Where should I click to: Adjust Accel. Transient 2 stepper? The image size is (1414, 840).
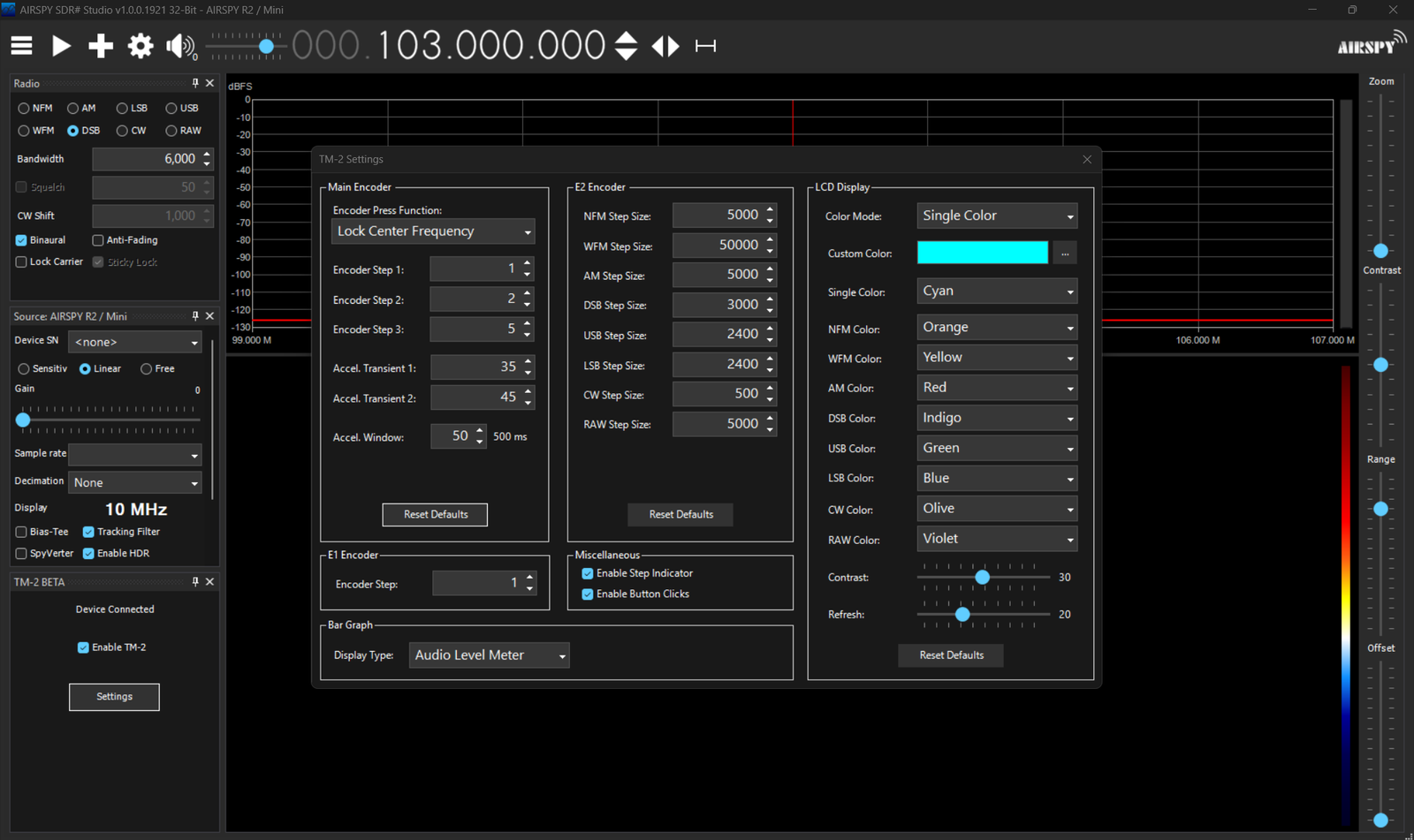[x=528, y=397]
